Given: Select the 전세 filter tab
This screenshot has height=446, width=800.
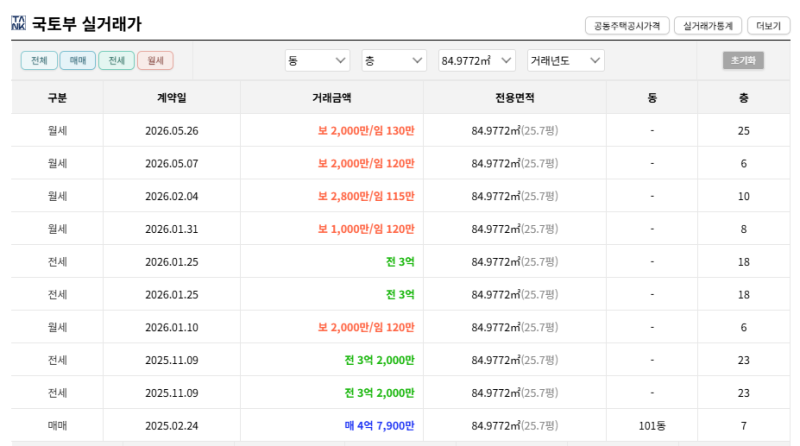Looking at the screenshot, I should click(x=116, y=61).
